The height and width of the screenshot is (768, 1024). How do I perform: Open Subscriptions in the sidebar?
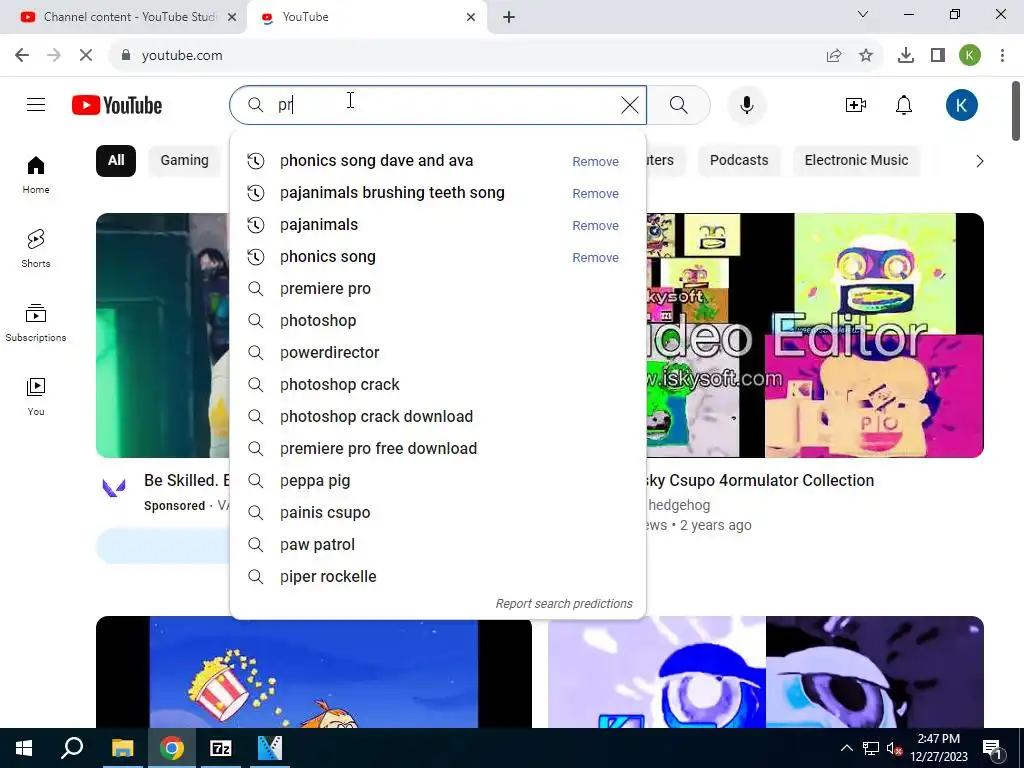(x=36, y=323)
